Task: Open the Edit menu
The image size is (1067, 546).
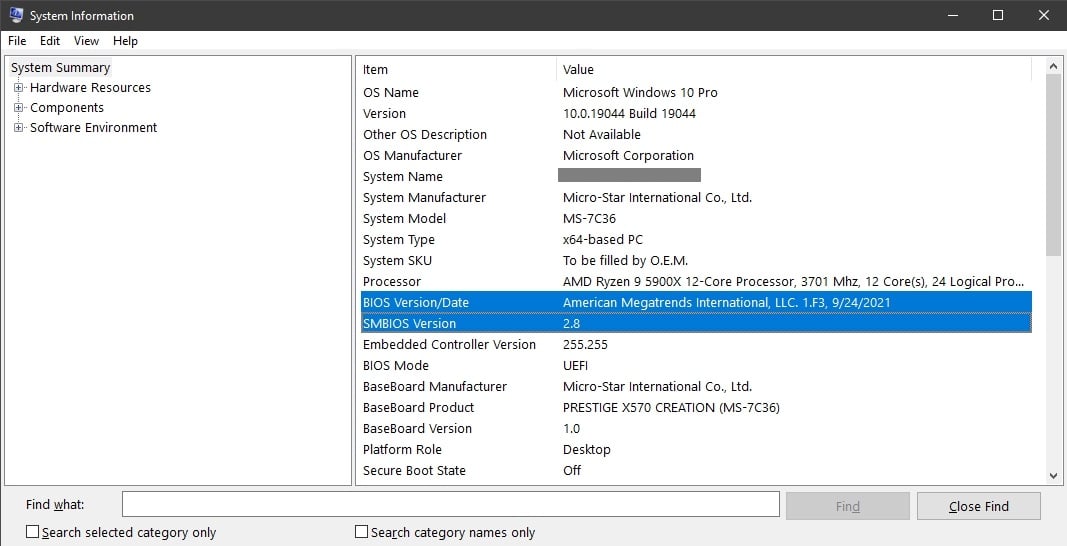Action: coord(50,41)
